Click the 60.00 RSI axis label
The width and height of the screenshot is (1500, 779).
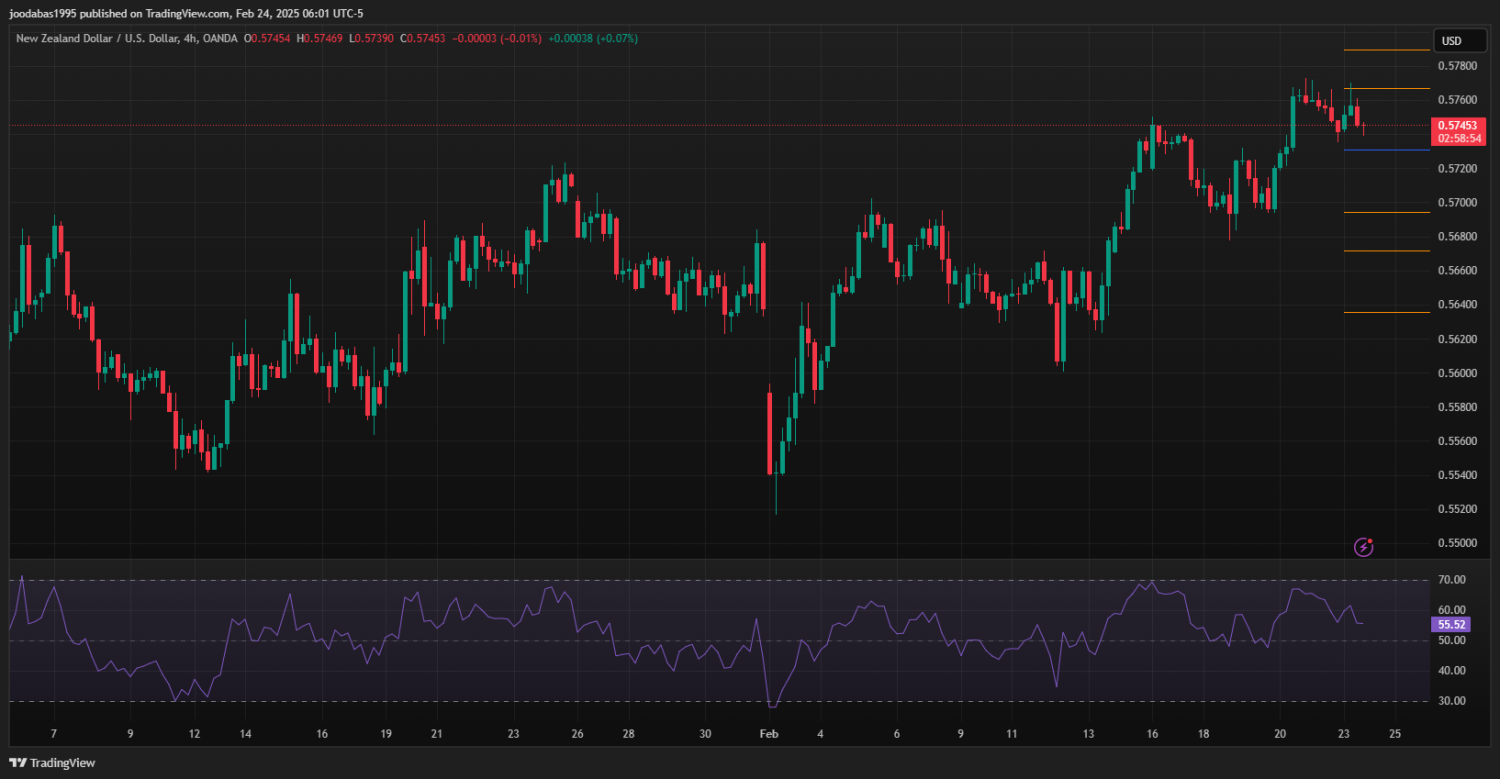pyautogui.click(x=1452, y=610)
